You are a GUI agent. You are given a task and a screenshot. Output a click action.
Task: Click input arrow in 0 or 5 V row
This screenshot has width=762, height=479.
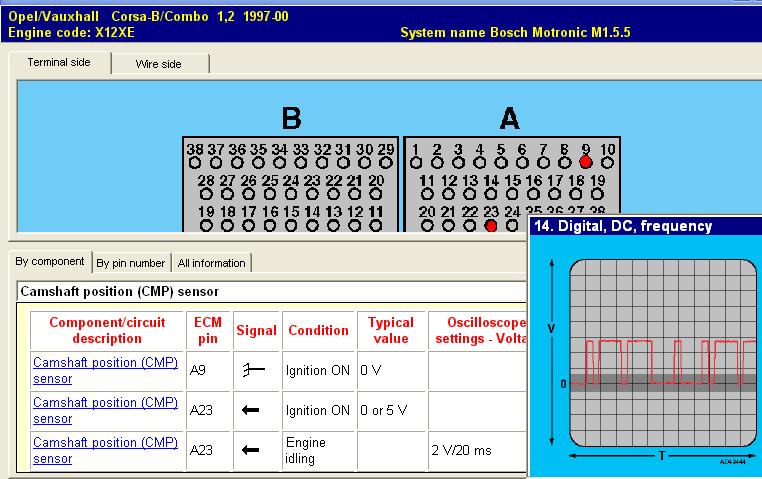pyautogui.click(x=250, y=411)
